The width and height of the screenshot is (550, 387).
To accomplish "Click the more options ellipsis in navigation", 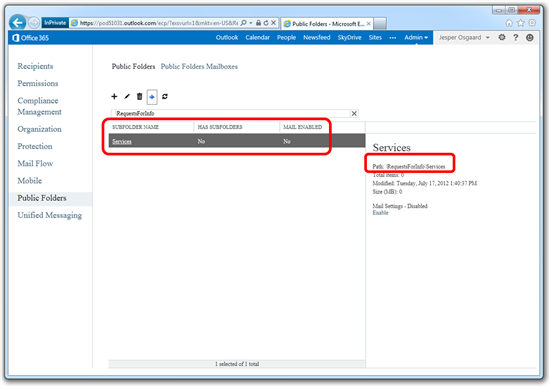I will (393, 38).
